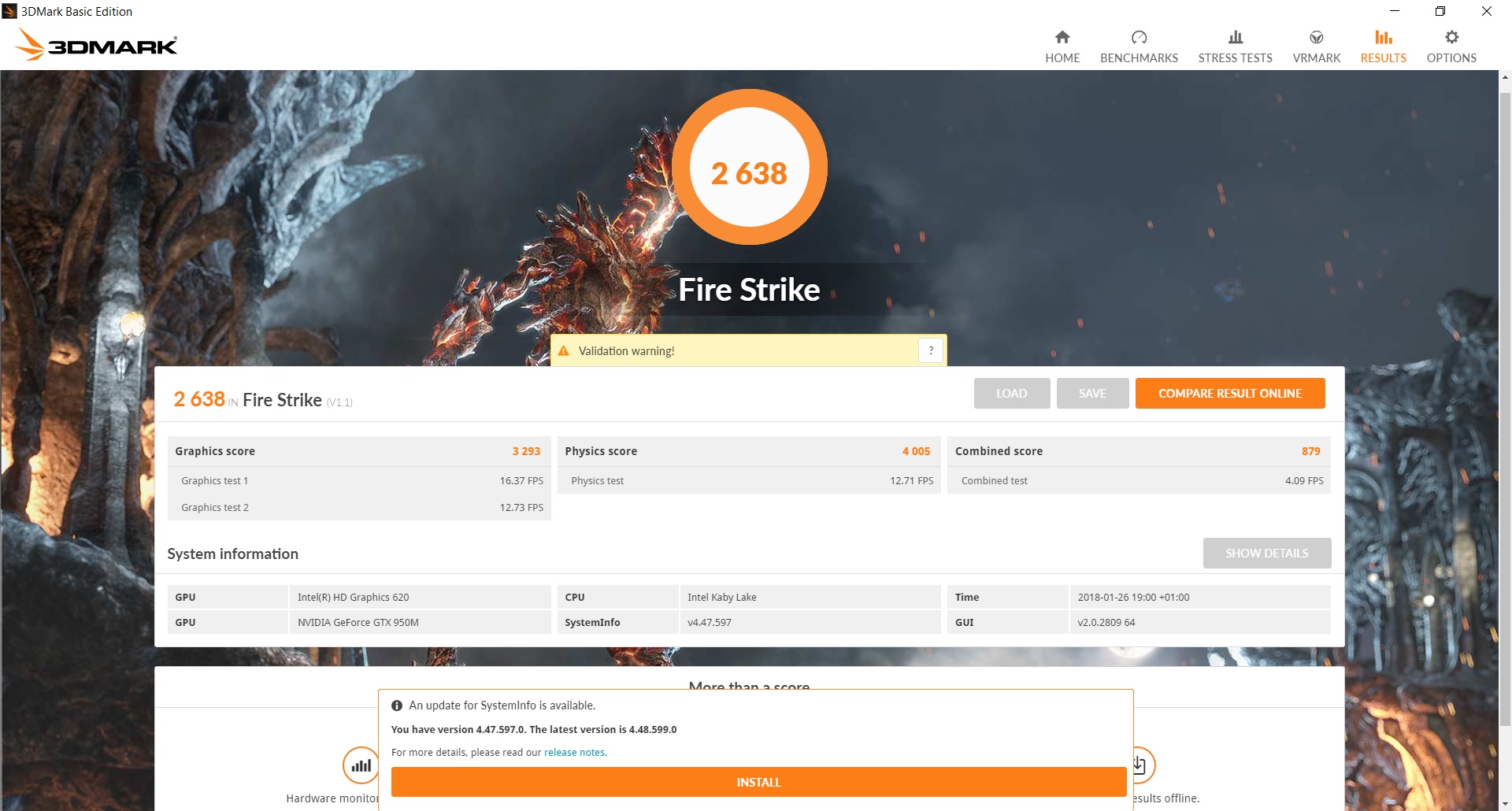Viewport: 1512px width, 811px height.
Task: Click NVIDIA GeForce GTX 950M cell
Action: point(420,622)
